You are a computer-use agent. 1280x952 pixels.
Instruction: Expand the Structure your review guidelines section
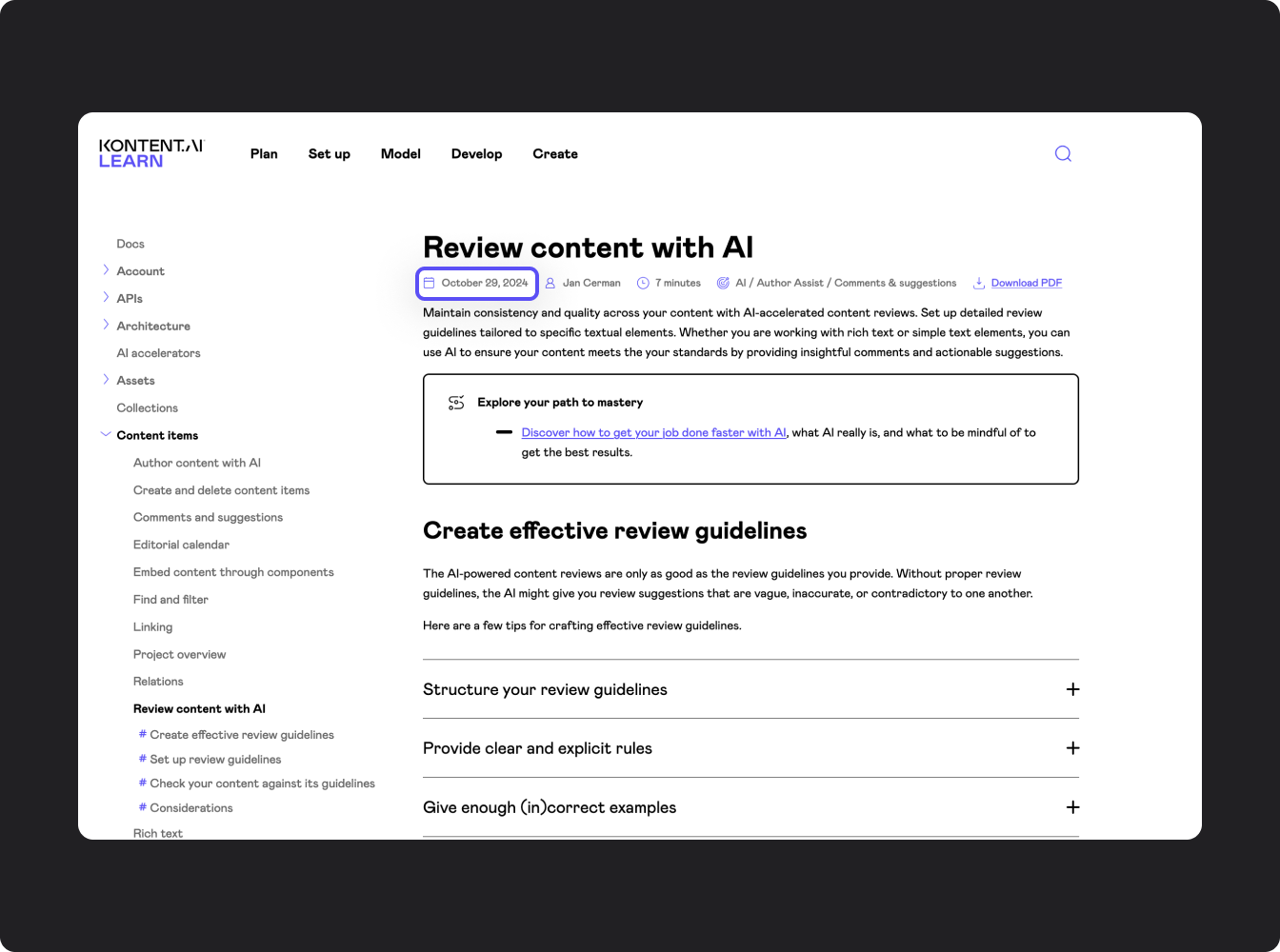pos(1072,688)
